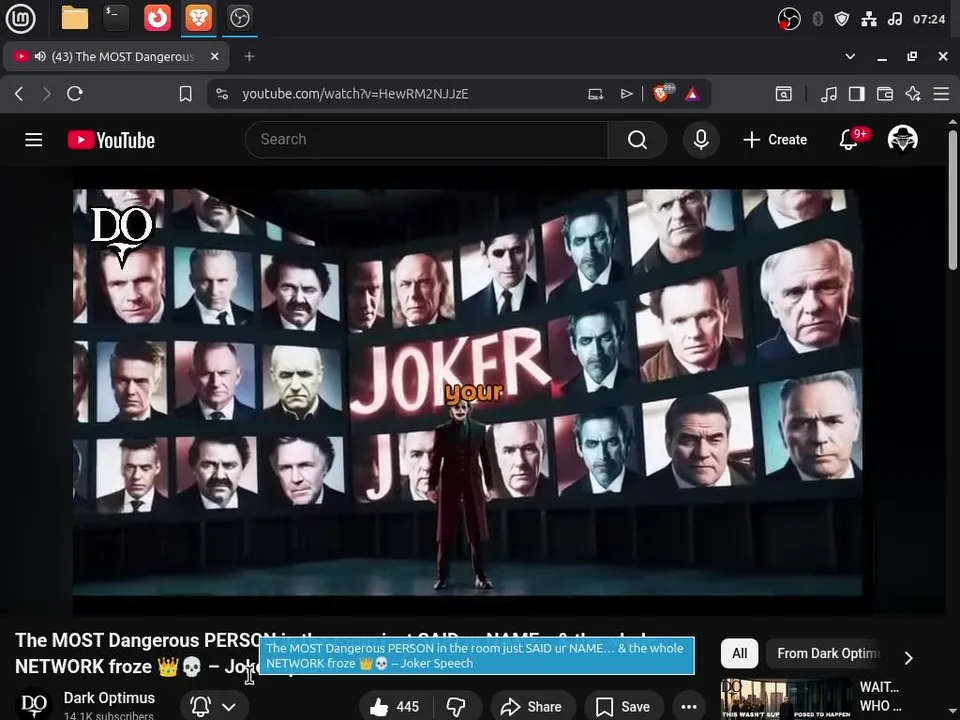Go back with browser back arrow
Image resolution: width=960 pixels, height=720 pixels.
click(19, 94)
